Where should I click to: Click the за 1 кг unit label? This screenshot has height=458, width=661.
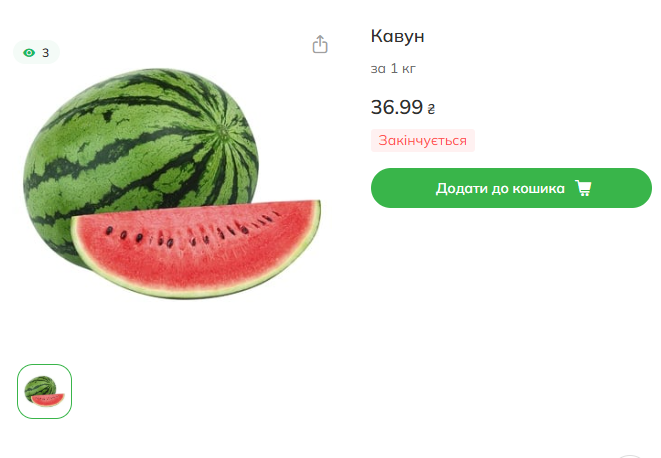click(x=393, y=68)
